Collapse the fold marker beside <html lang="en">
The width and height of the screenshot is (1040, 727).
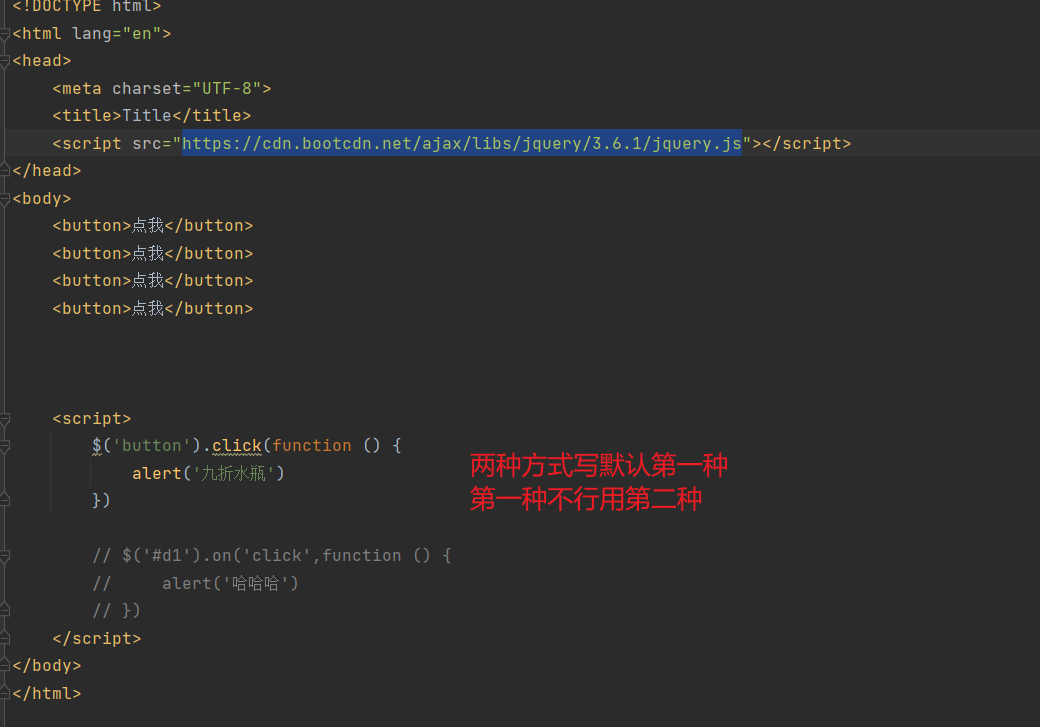click(5, 34)
